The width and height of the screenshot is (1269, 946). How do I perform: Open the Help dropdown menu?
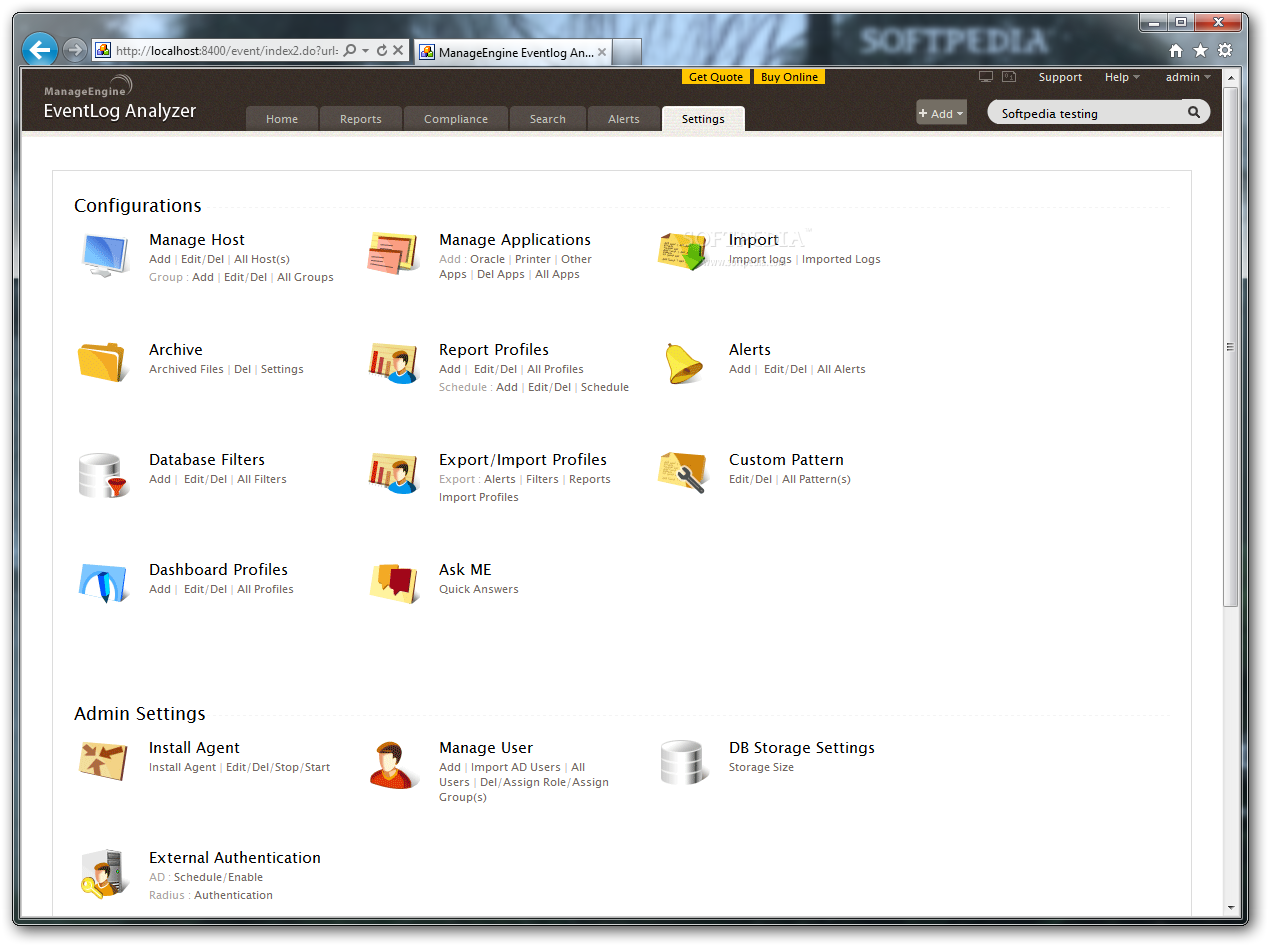pyautogui.click(x=1122, y=77)
